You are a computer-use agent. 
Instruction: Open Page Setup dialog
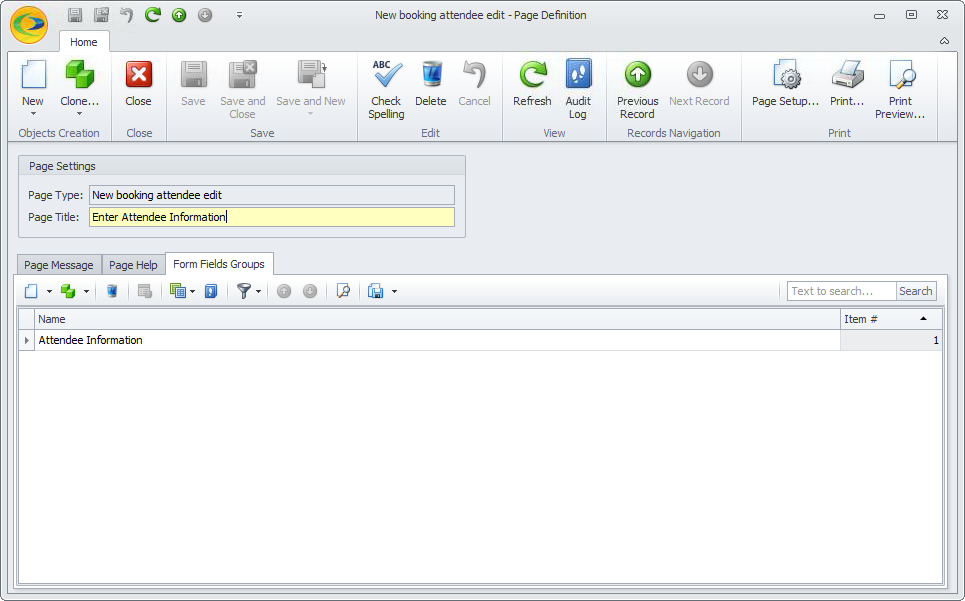[785, 84]
